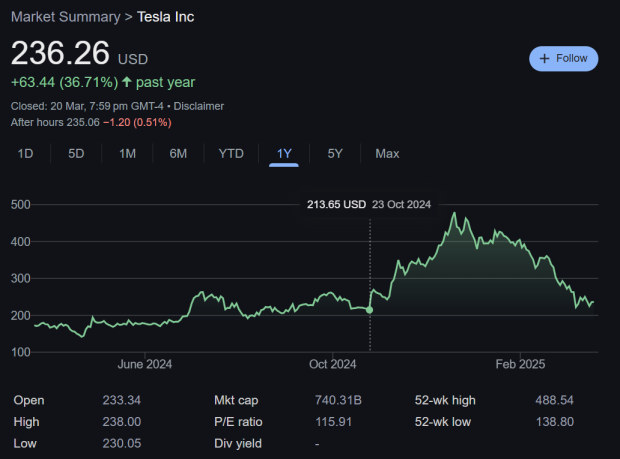Click the 500 y-axis label
This screenshot has height=459, width=620.
[x=21, y=204]
